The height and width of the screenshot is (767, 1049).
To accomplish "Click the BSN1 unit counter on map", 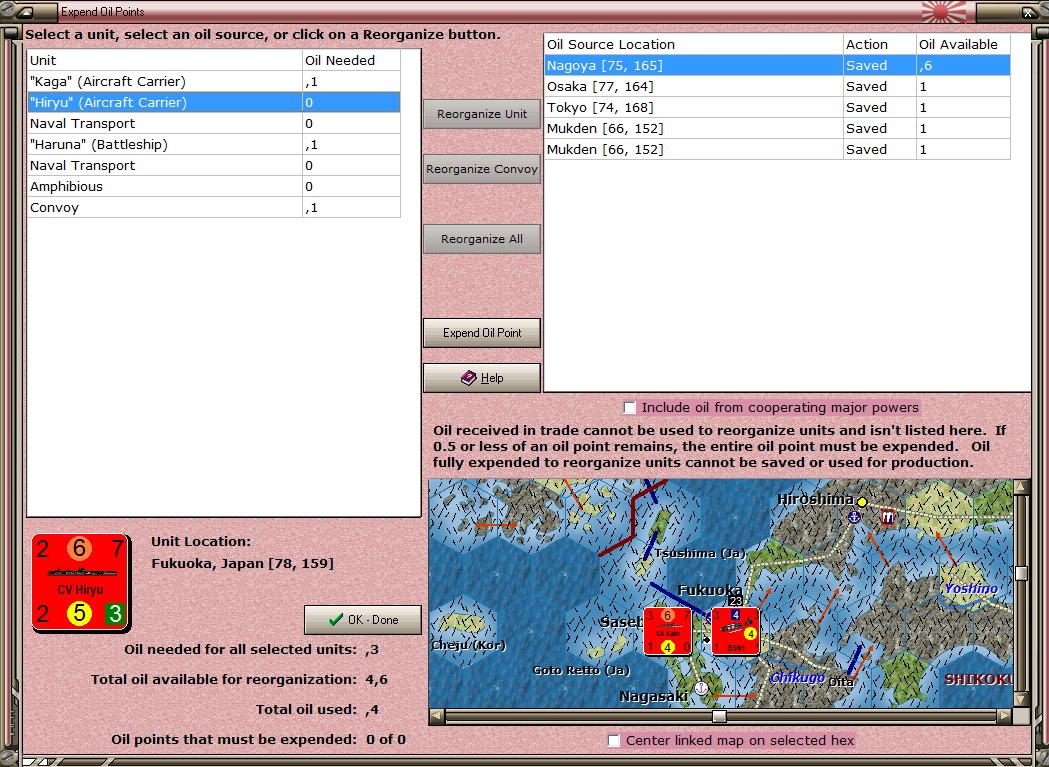I will (x=735, y=631).
